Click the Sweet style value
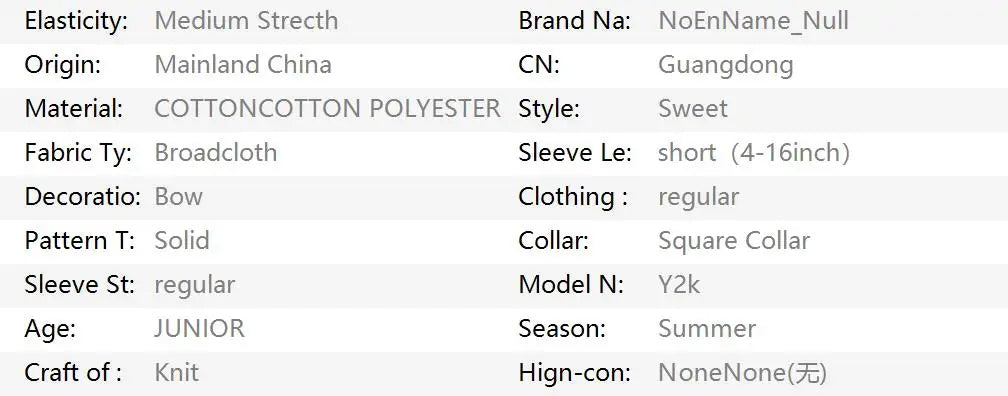 pyautogui.click(x=693, y=109)
